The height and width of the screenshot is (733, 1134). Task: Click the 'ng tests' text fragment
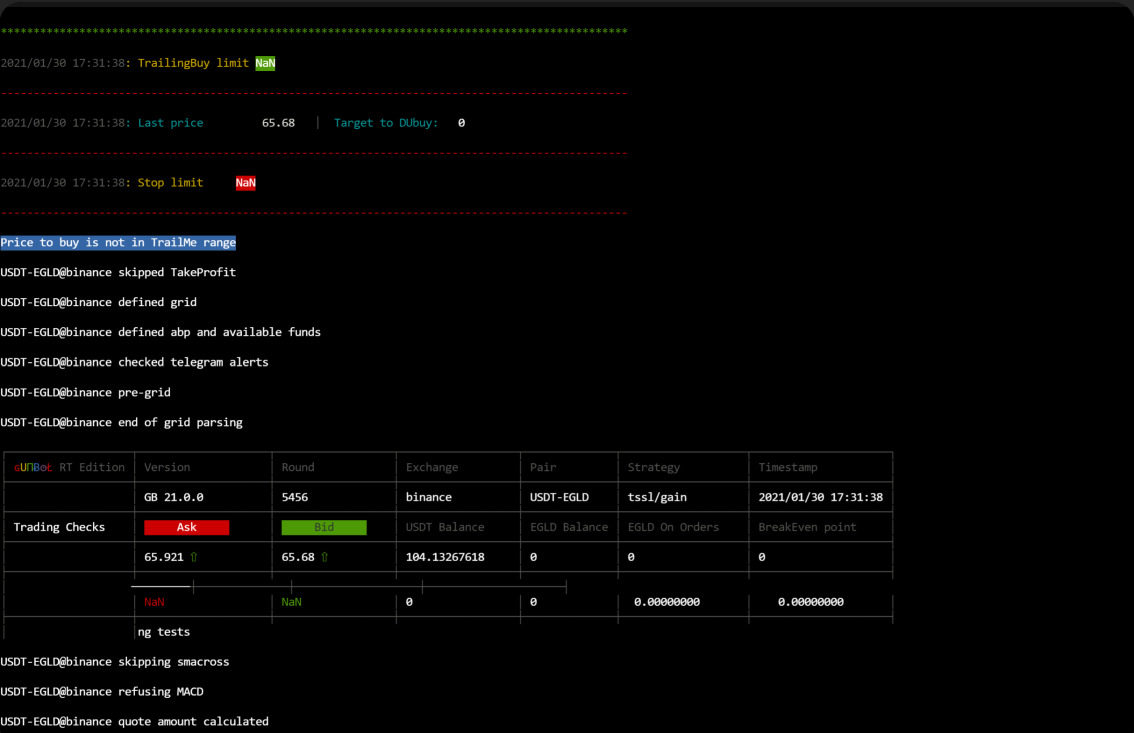pos(163,632)
